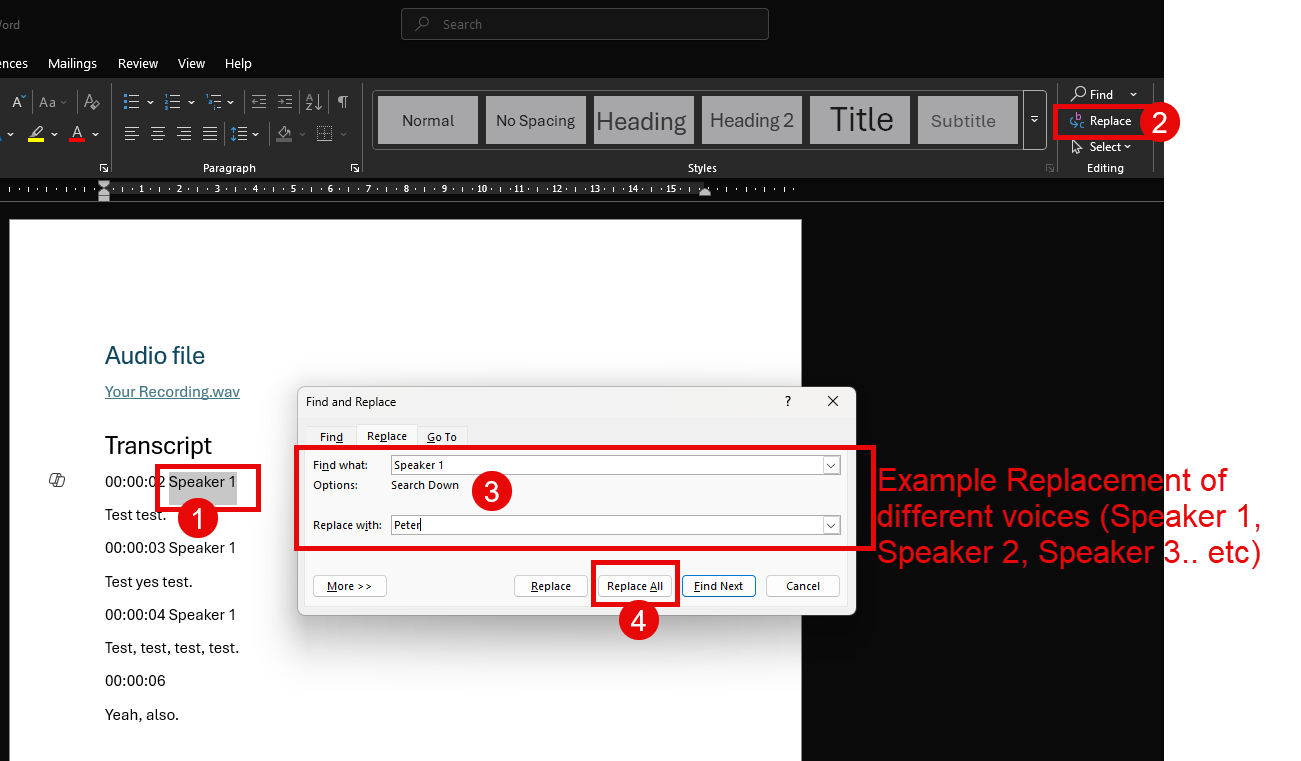1301x761 pixels.
Task: Apply the bullet list icon
Action: [x=131, y=102]
